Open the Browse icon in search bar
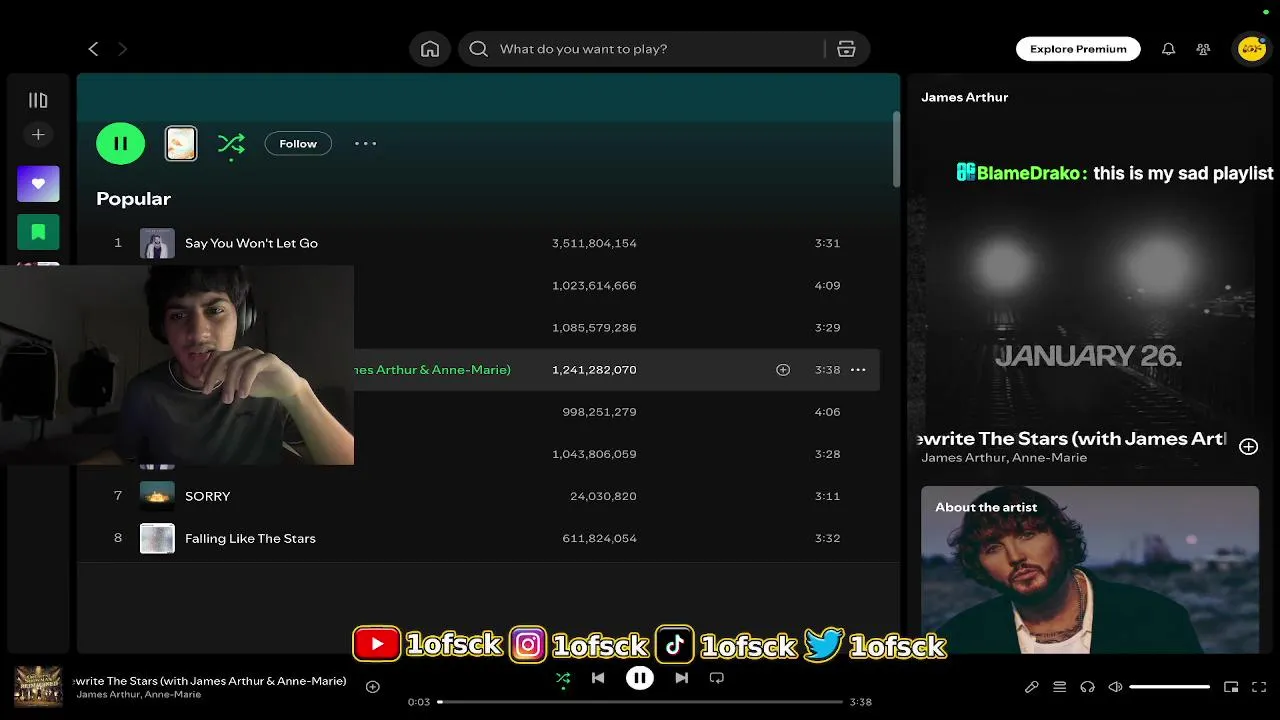This screenshot has width=1280, height=720. click(x=846, y=49)
